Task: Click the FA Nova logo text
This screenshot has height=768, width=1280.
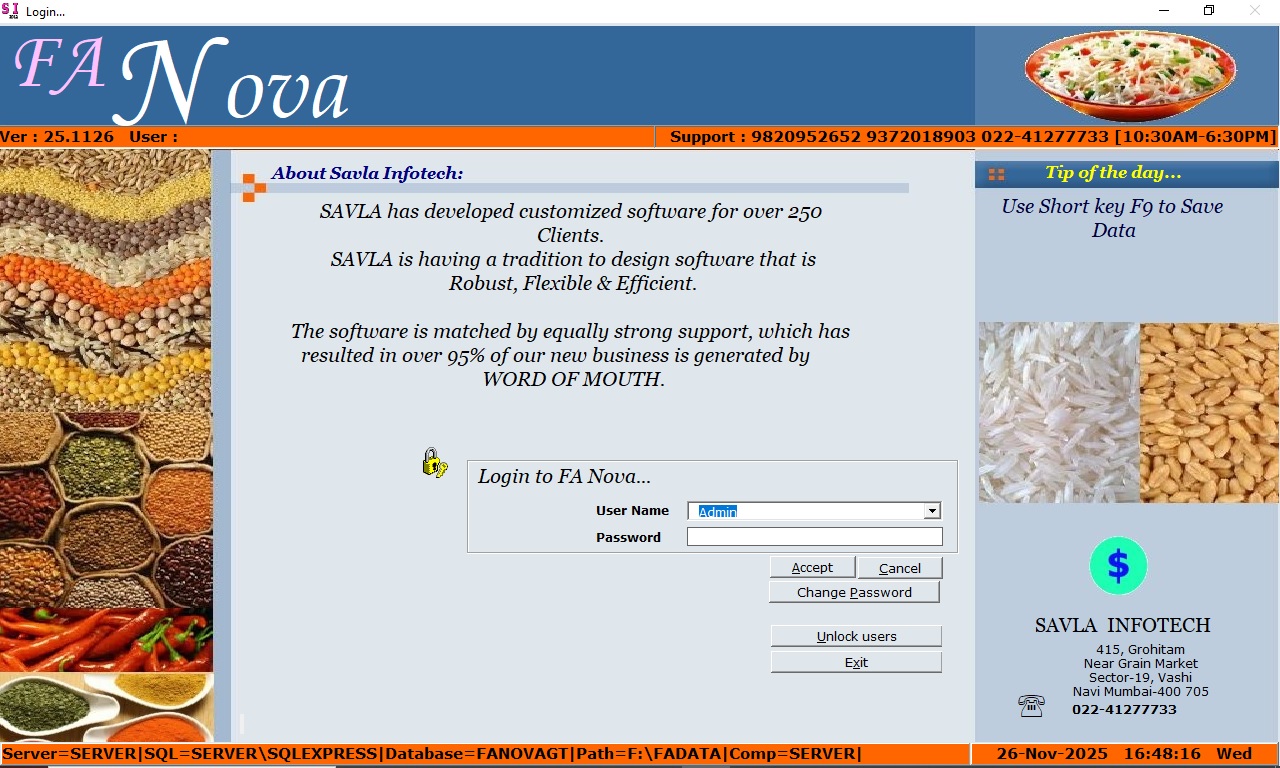Action: tap(182, 80)
